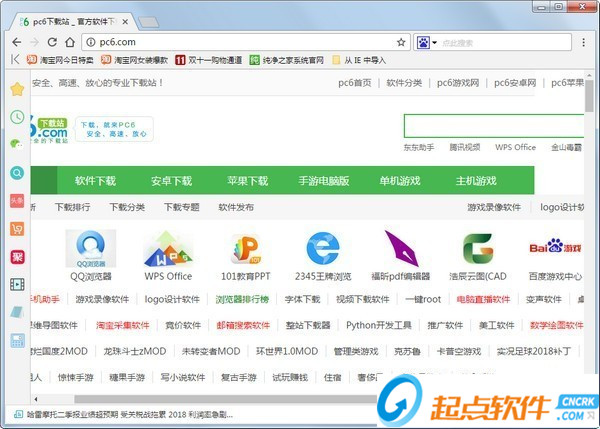Click the vertical scrollbar thumb

tap(589, 96)
